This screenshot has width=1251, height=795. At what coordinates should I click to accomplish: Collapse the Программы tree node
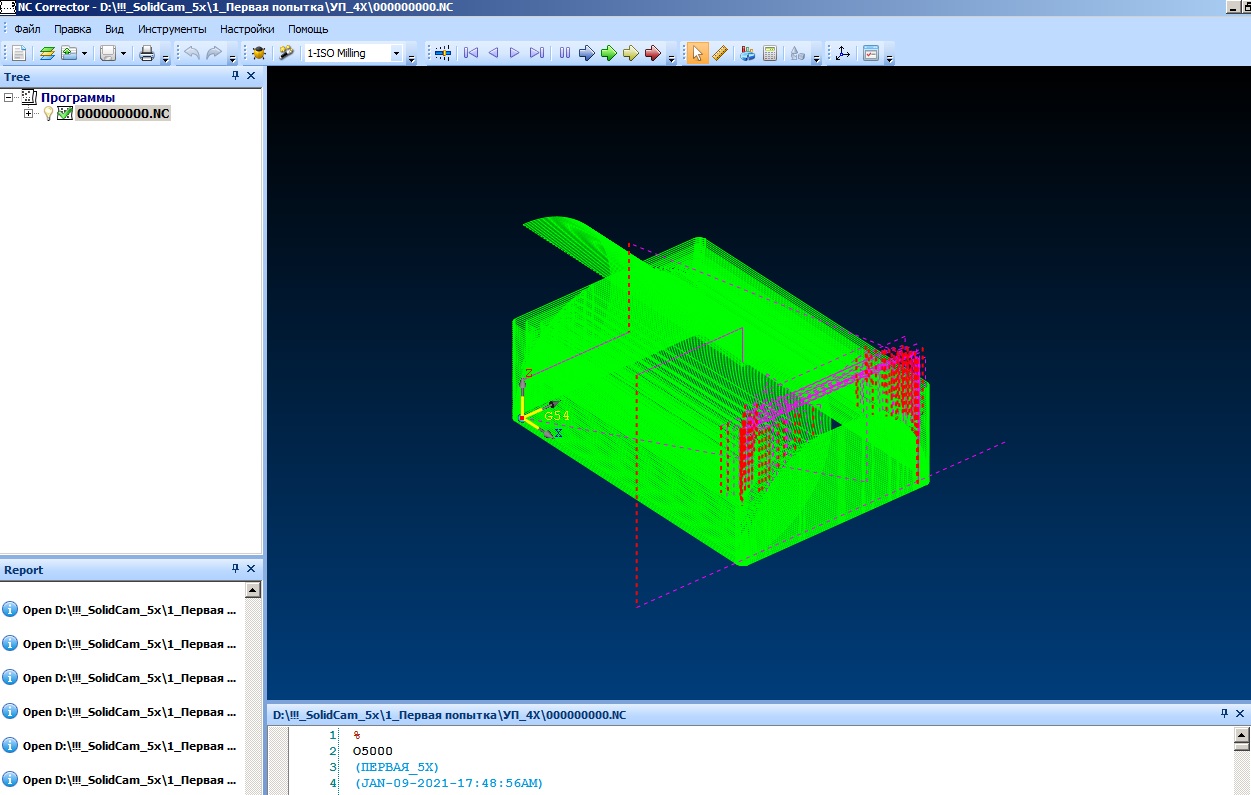[10, 97]
